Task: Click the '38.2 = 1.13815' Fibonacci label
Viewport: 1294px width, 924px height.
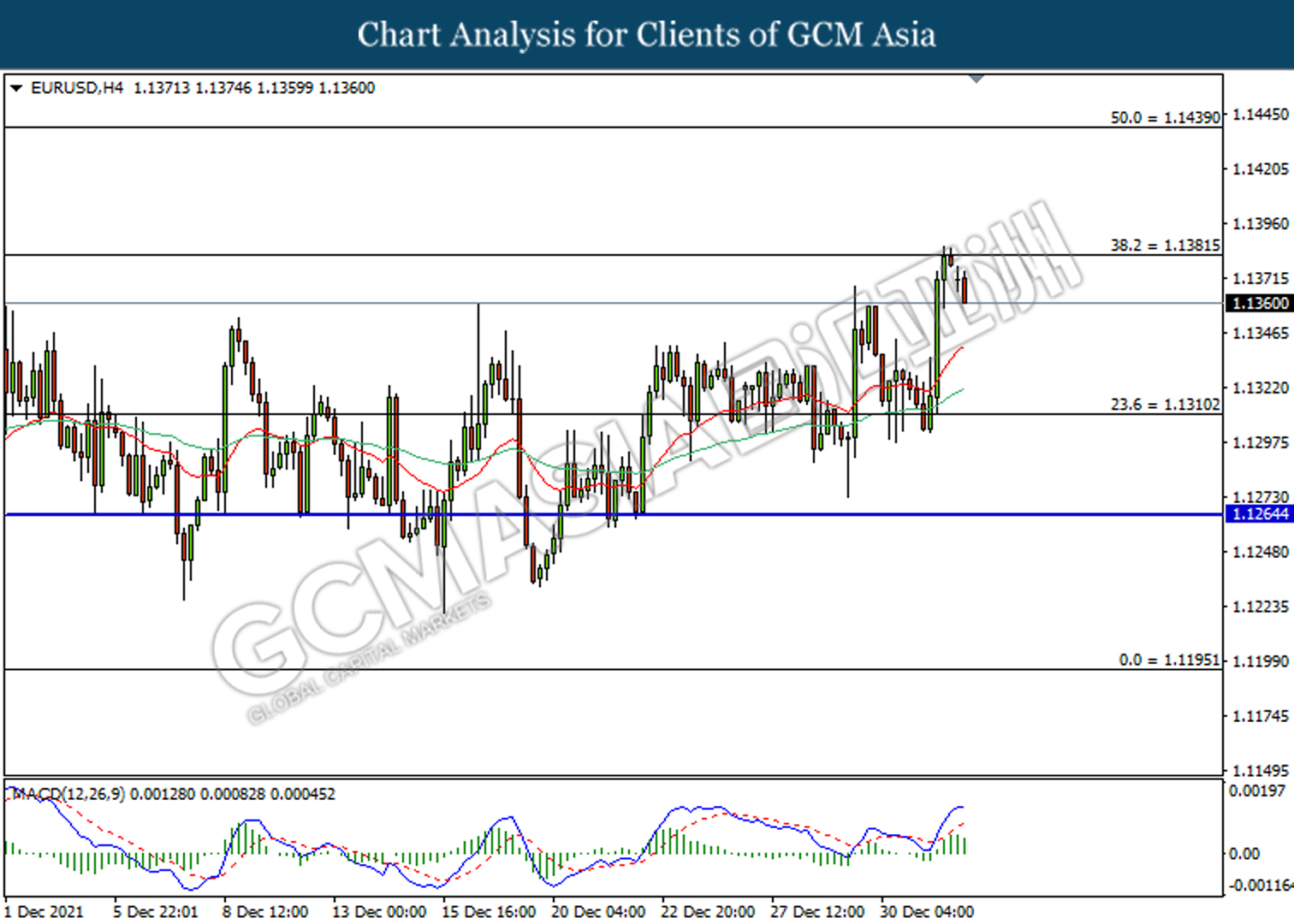Action: [x=1165, y=245]
